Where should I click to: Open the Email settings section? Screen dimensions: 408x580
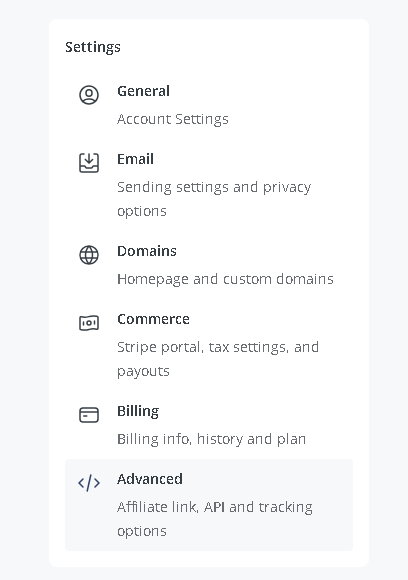click(209, 185)
